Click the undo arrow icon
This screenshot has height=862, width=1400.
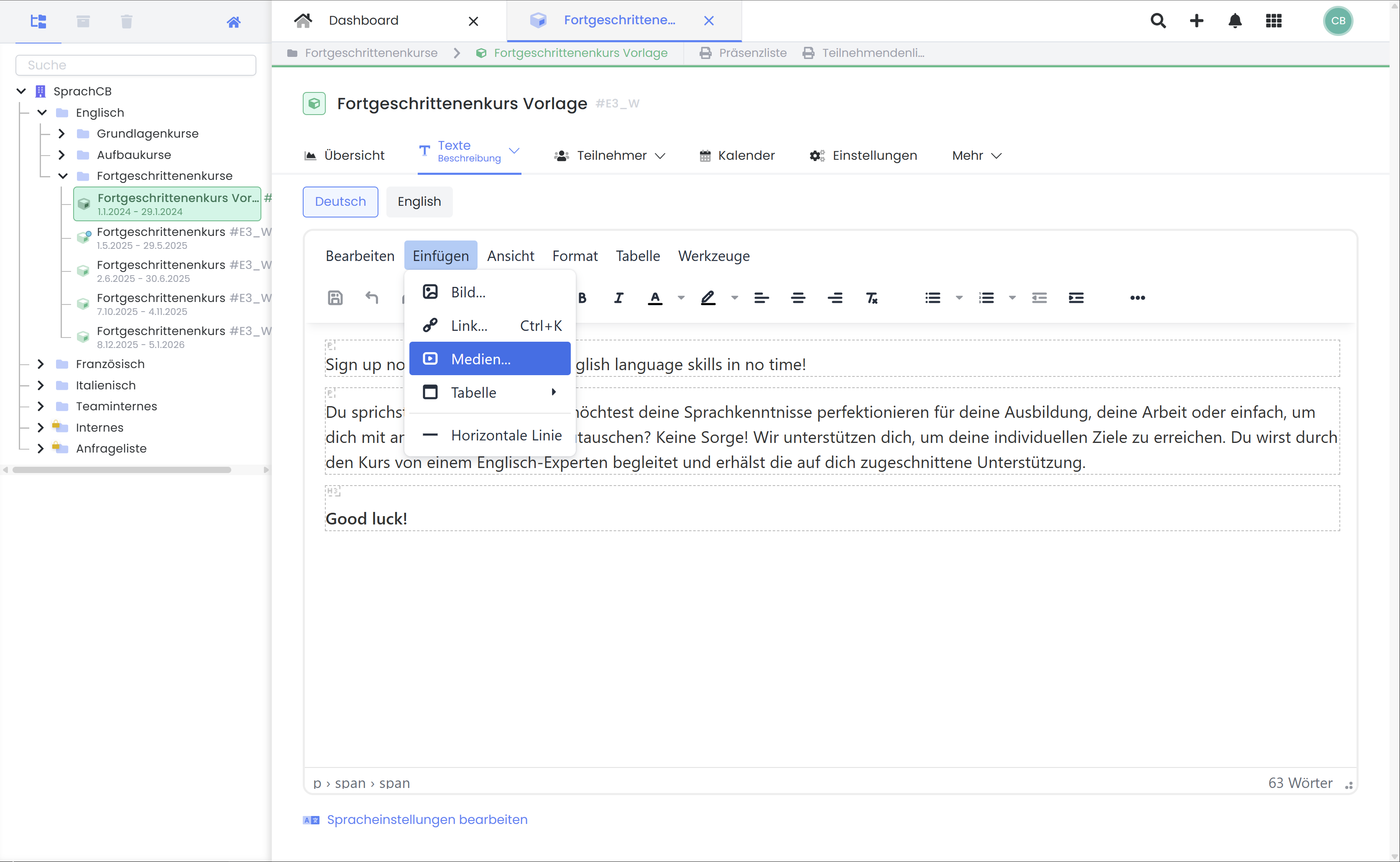pos(372,298)
